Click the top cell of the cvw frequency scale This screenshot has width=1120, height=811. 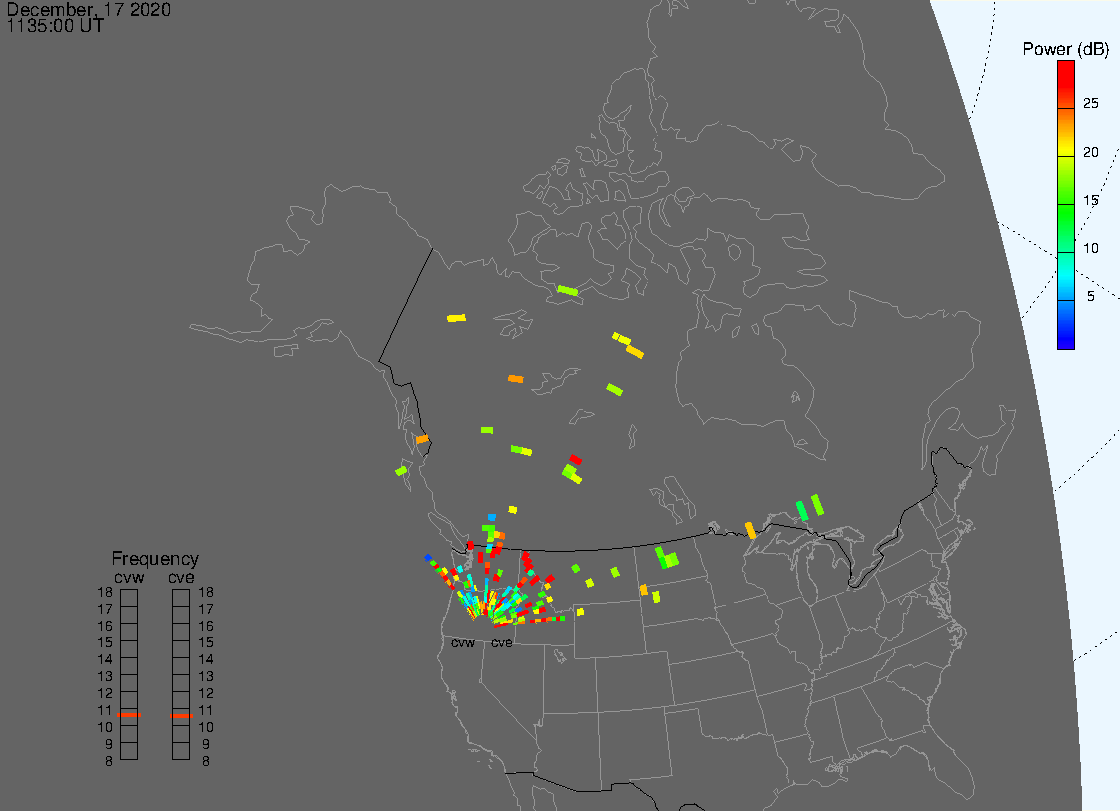pos(129,598)
